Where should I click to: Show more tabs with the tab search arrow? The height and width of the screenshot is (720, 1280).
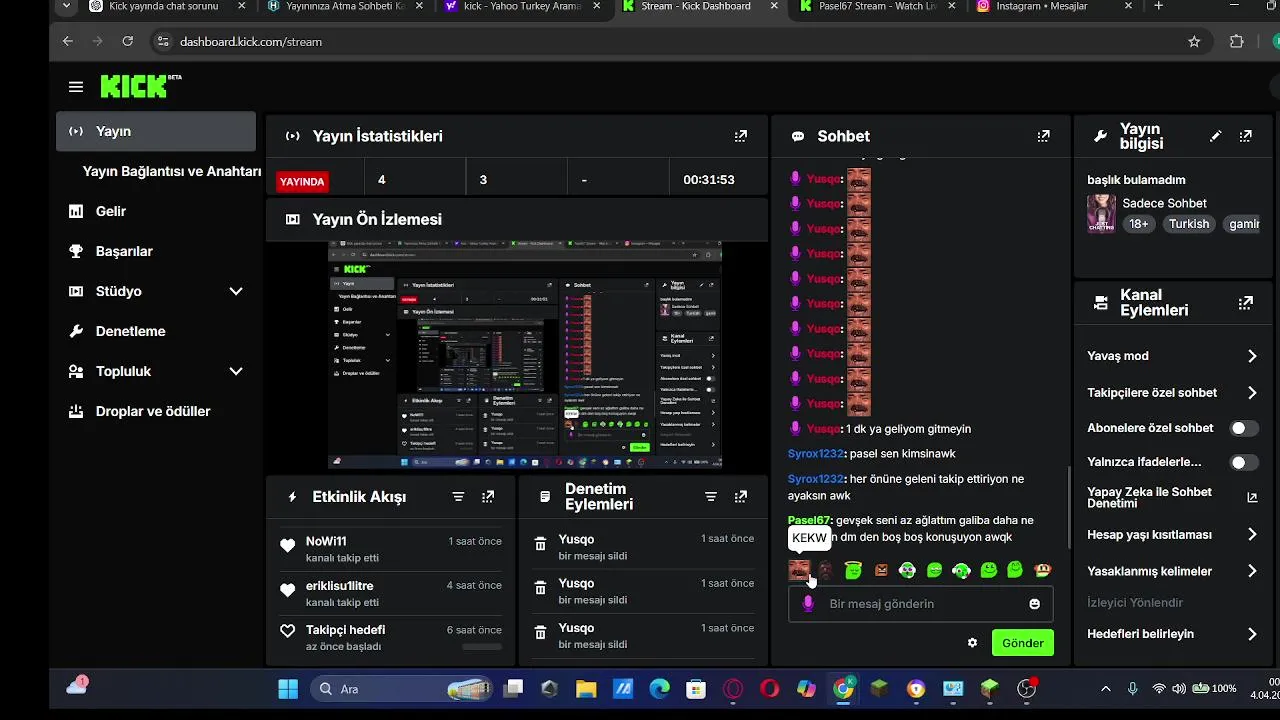click(x=66, y=6)
